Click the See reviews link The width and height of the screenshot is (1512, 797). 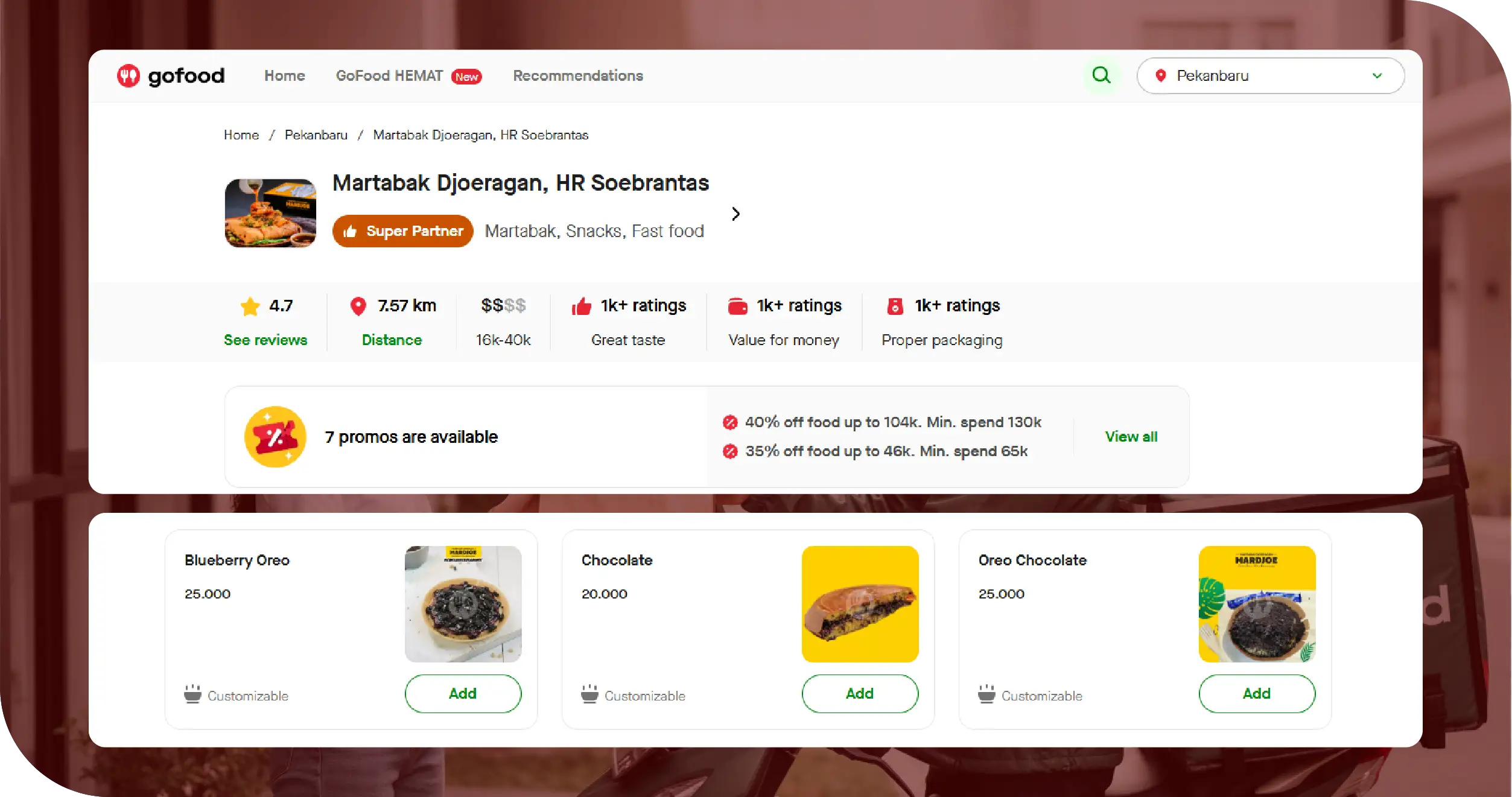(265, 340)
